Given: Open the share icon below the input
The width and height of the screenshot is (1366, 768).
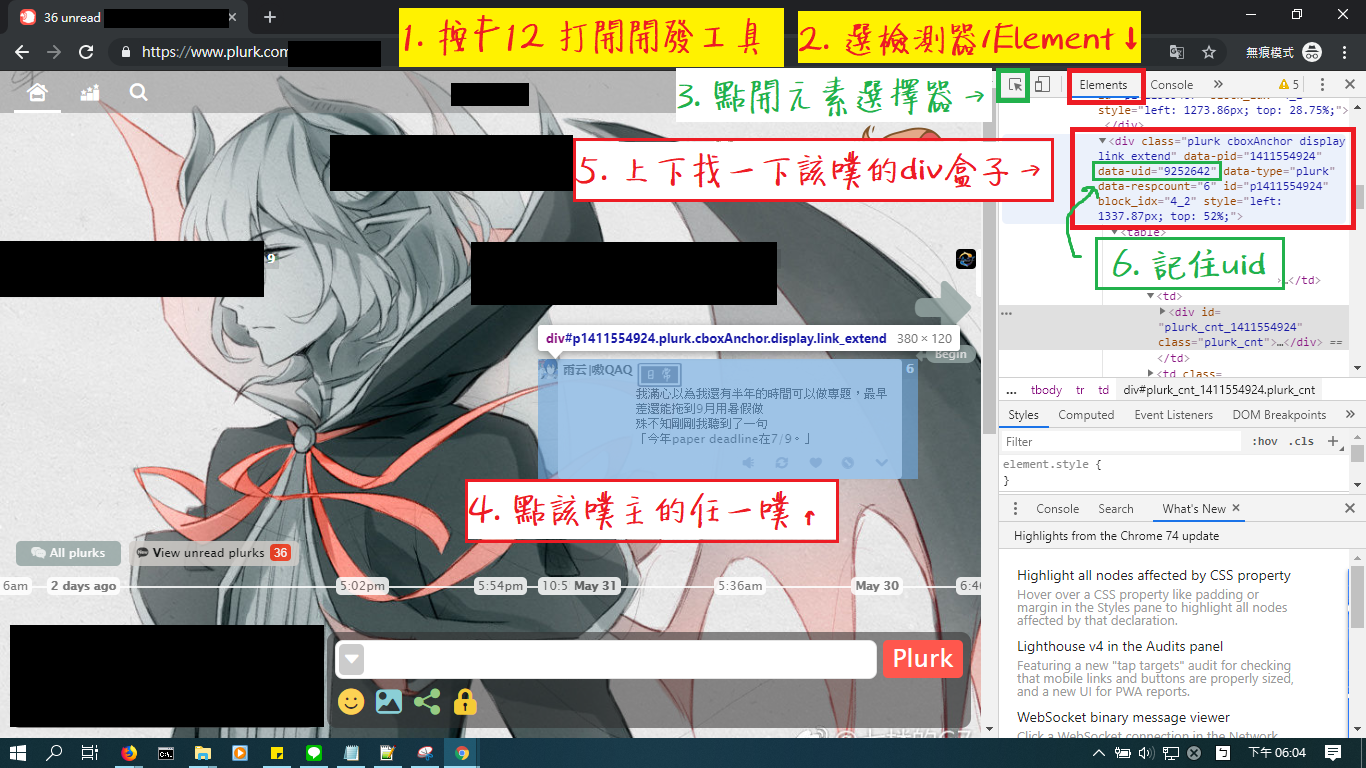Looking at the screenshot, I should tap(427, 702).
